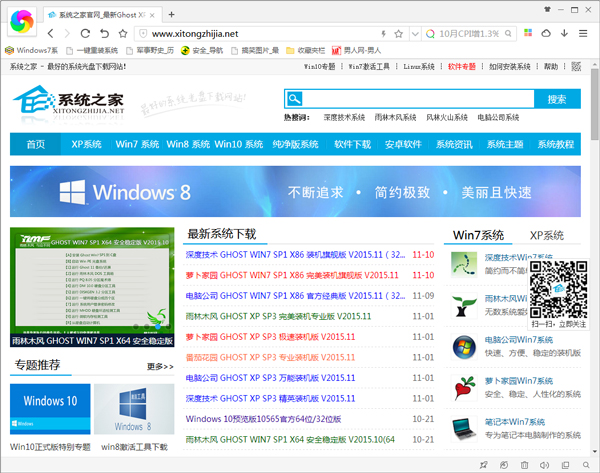Click the status bar trash icon

click(524, 465)
